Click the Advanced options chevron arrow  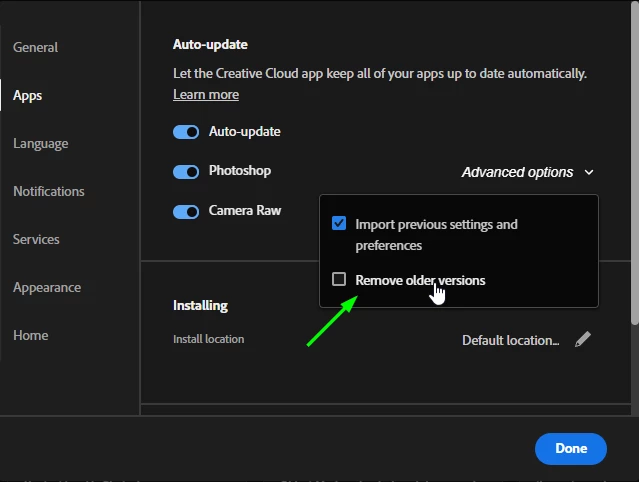click(589, 173)
